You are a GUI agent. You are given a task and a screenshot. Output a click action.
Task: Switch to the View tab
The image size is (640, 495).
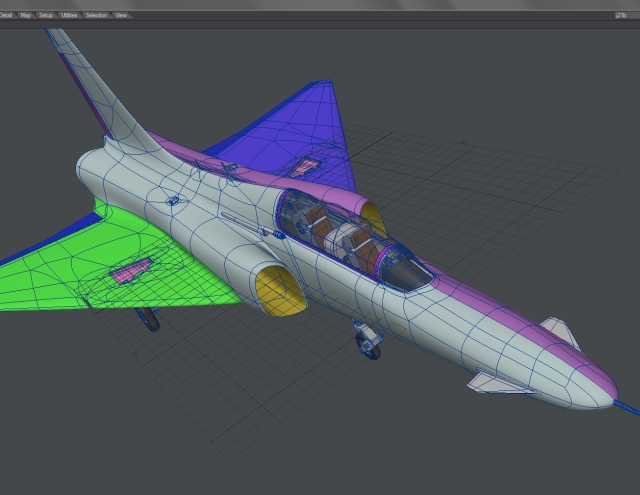pos(121,15)
